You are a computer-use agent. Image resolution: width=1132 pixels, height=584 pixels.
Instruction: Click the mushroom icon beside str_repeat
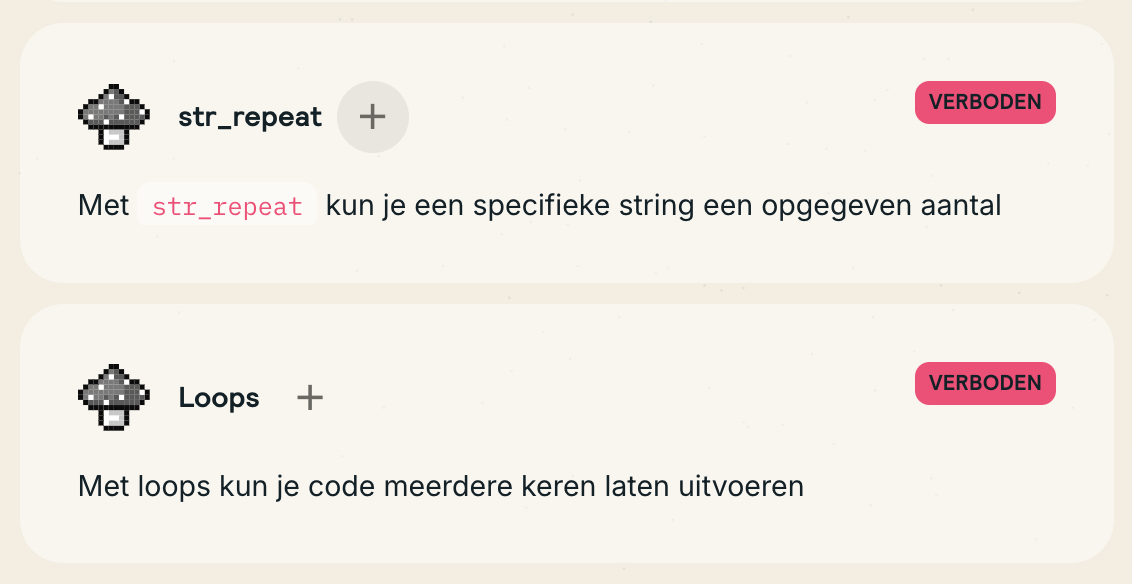coord(113,117)
